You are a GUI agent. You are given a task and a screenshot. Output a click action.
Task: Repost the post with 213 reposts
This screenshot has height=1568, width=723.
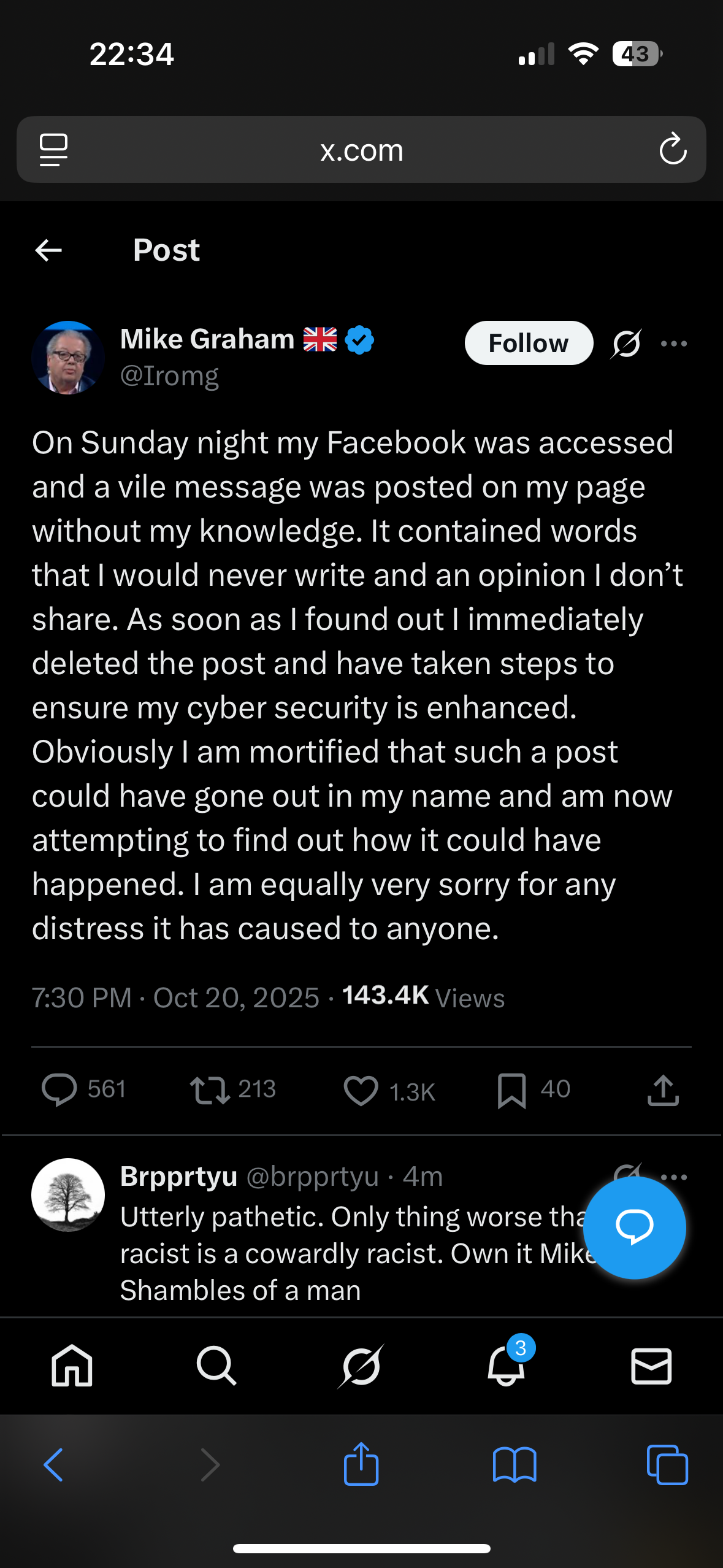point(210,1090)
